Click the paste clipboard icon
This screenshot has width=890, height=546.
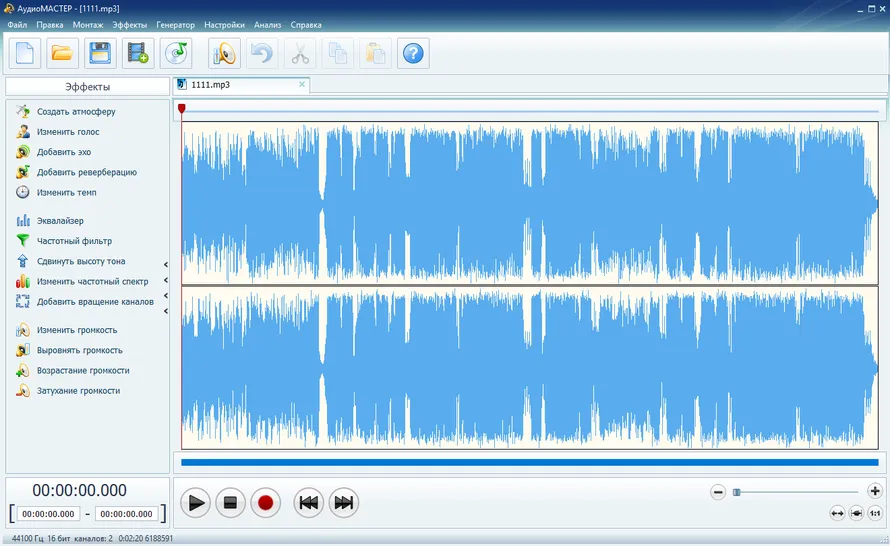tap(375, 53)
